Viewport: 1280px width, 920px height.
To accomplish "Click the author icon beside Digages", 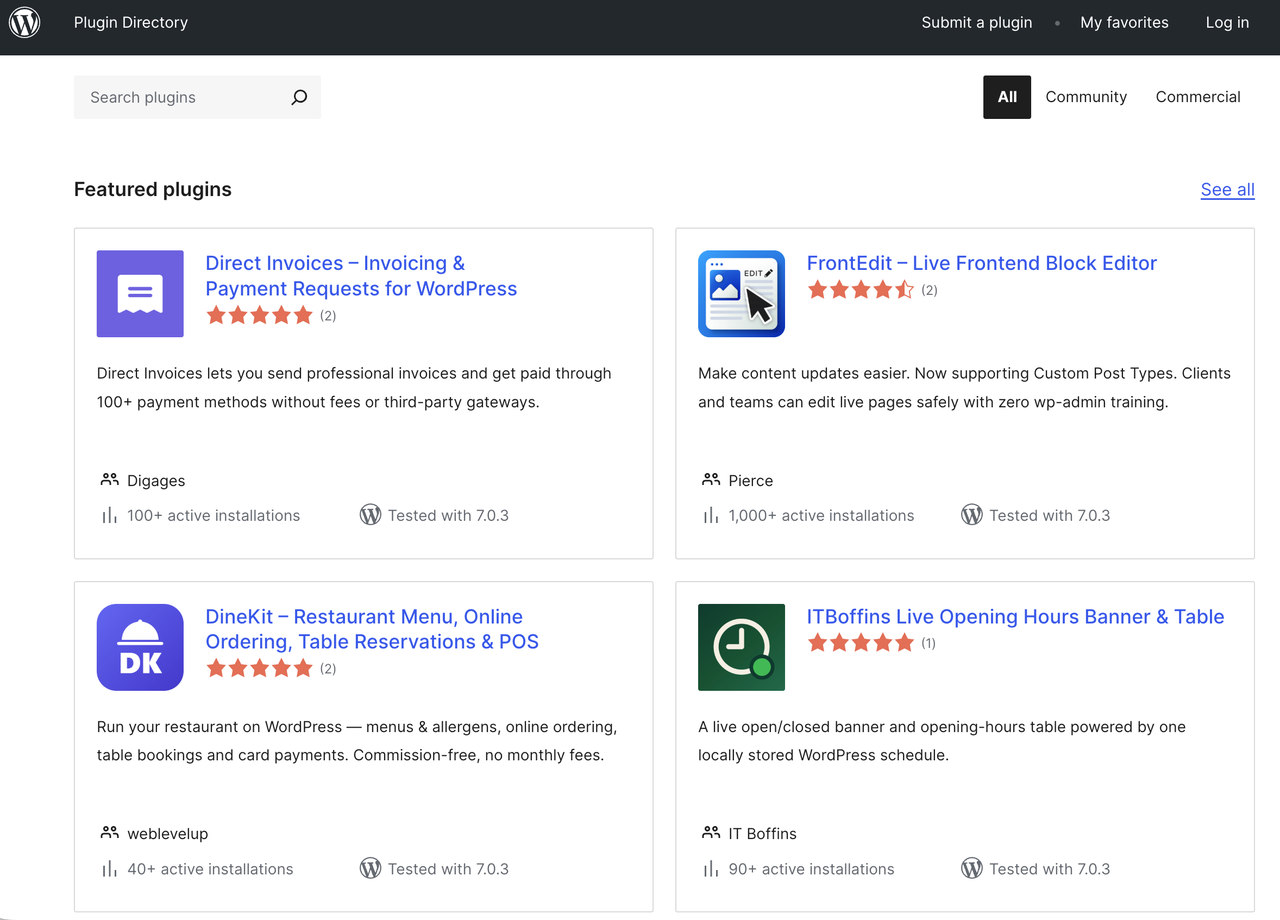I will [x=110, y=480].
